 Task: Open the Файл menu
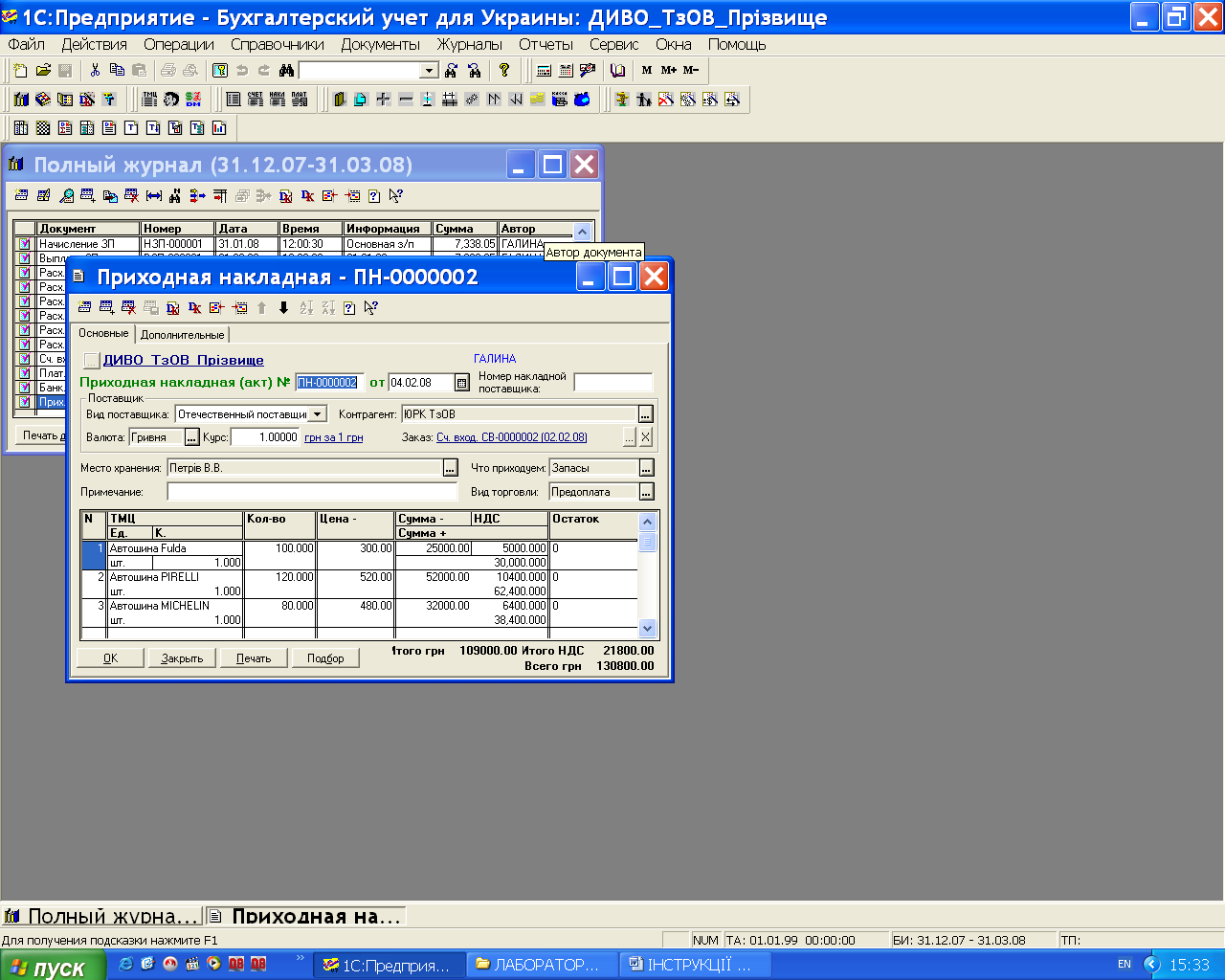[27, 44]
